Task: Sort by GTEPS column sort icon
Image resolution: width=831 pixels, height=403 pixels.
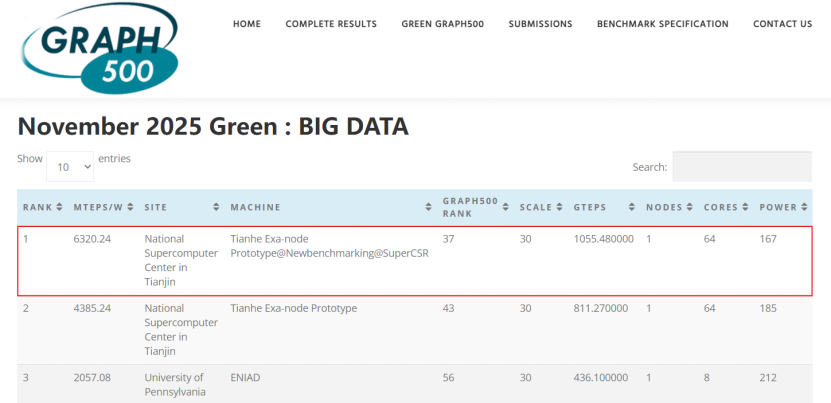Action: click(x=632, y=207)
